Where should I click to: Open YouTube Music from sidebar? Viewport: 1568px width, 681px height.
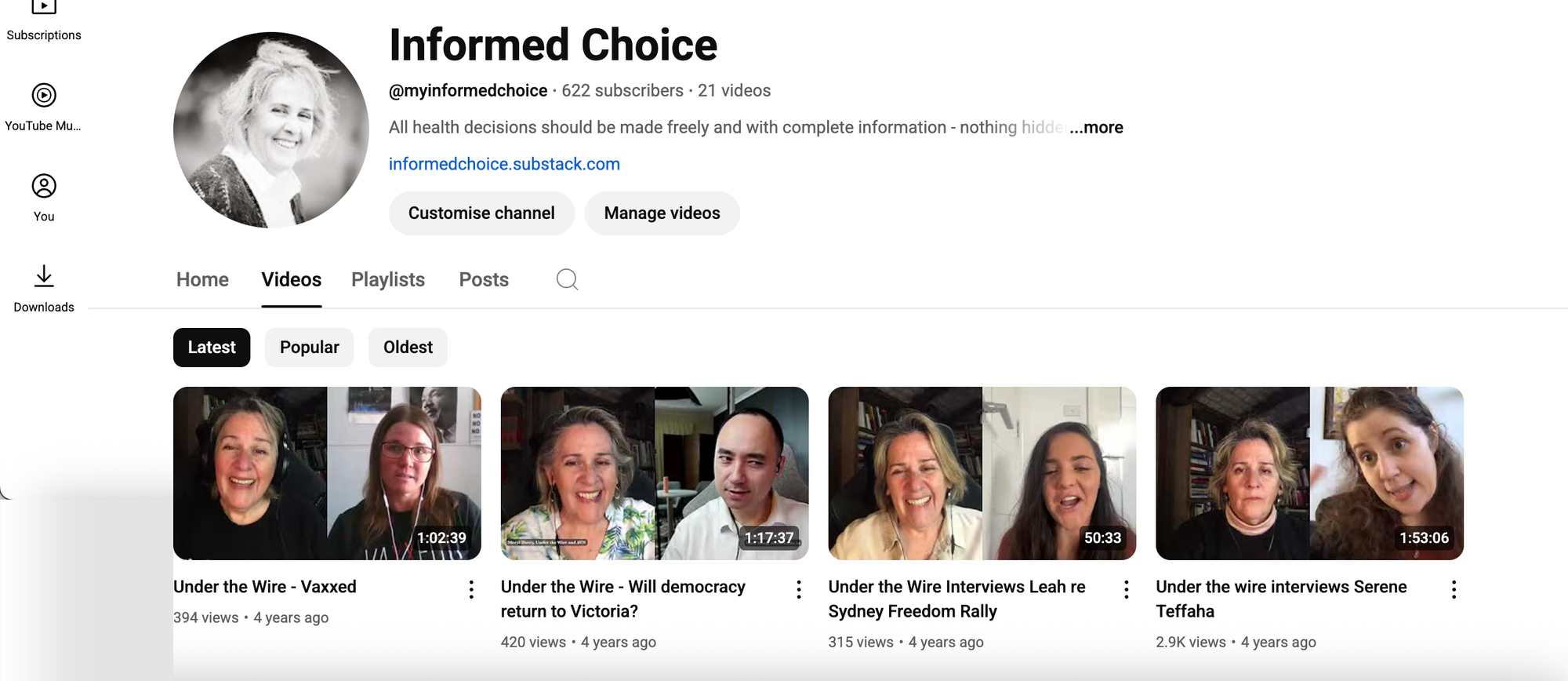coord(44,107)
